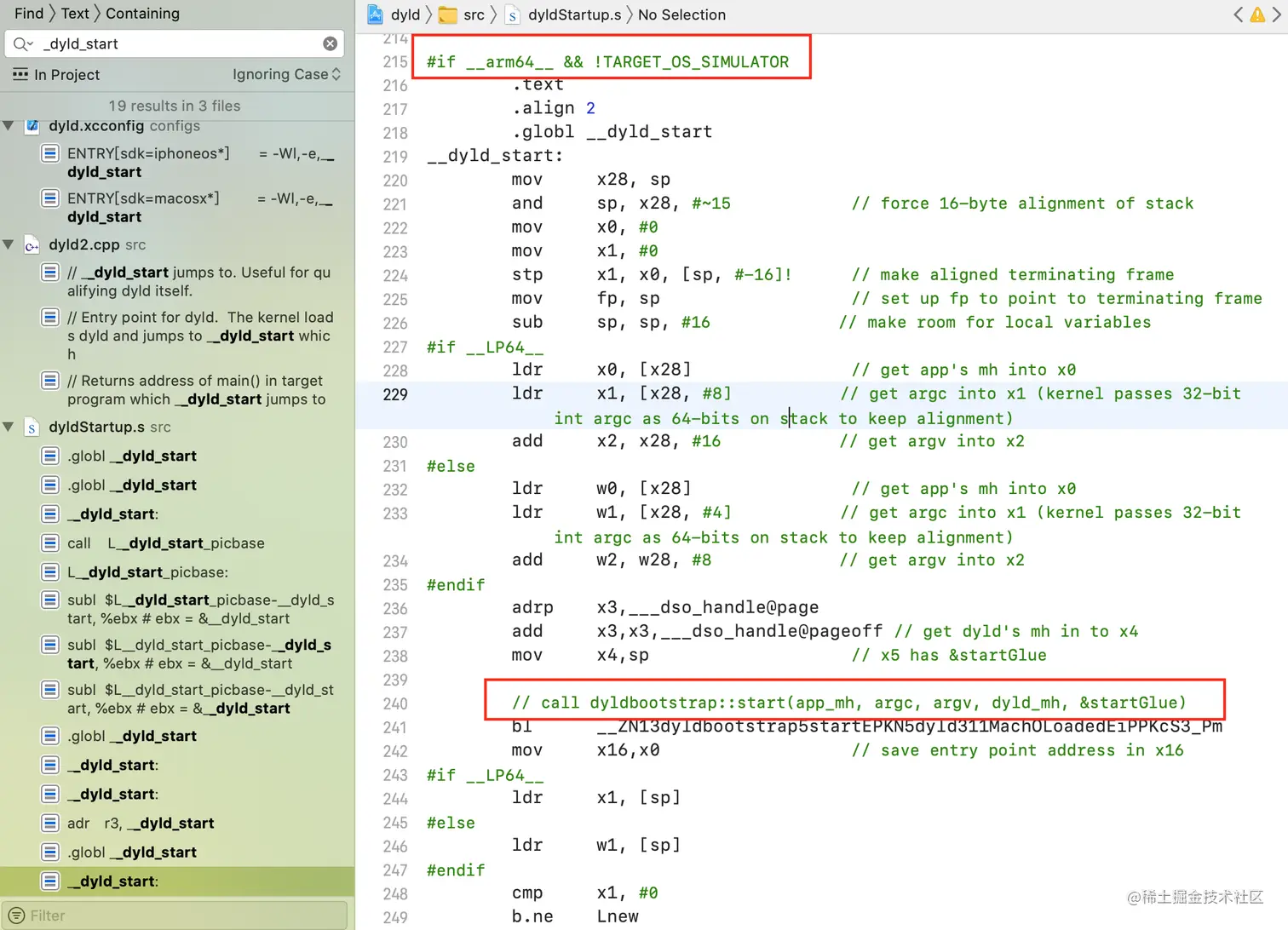
Task: Collapse the dyld2.cpp results group
Action: 9,245
